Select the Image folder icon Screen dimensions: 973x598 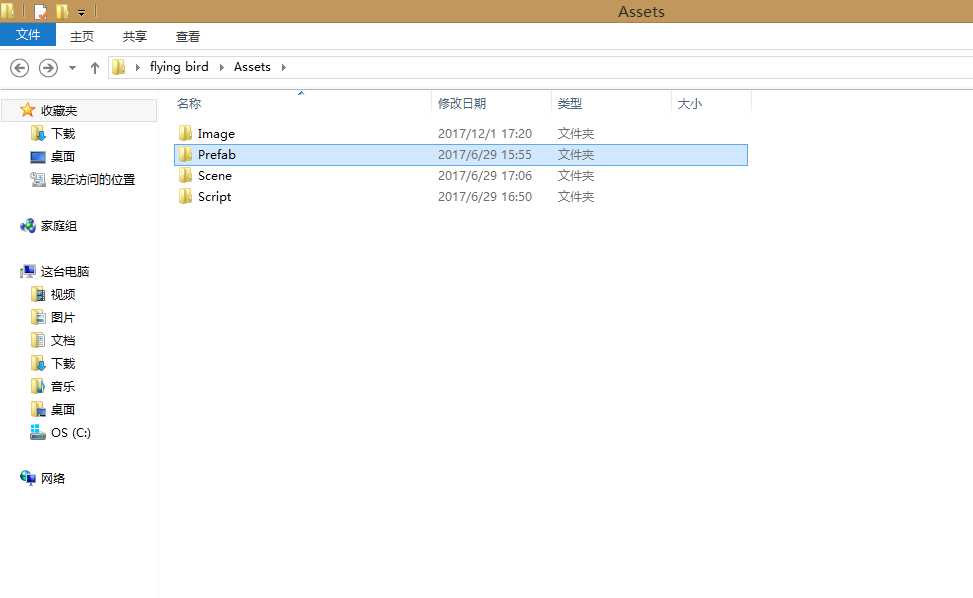(x=185, y=133)
